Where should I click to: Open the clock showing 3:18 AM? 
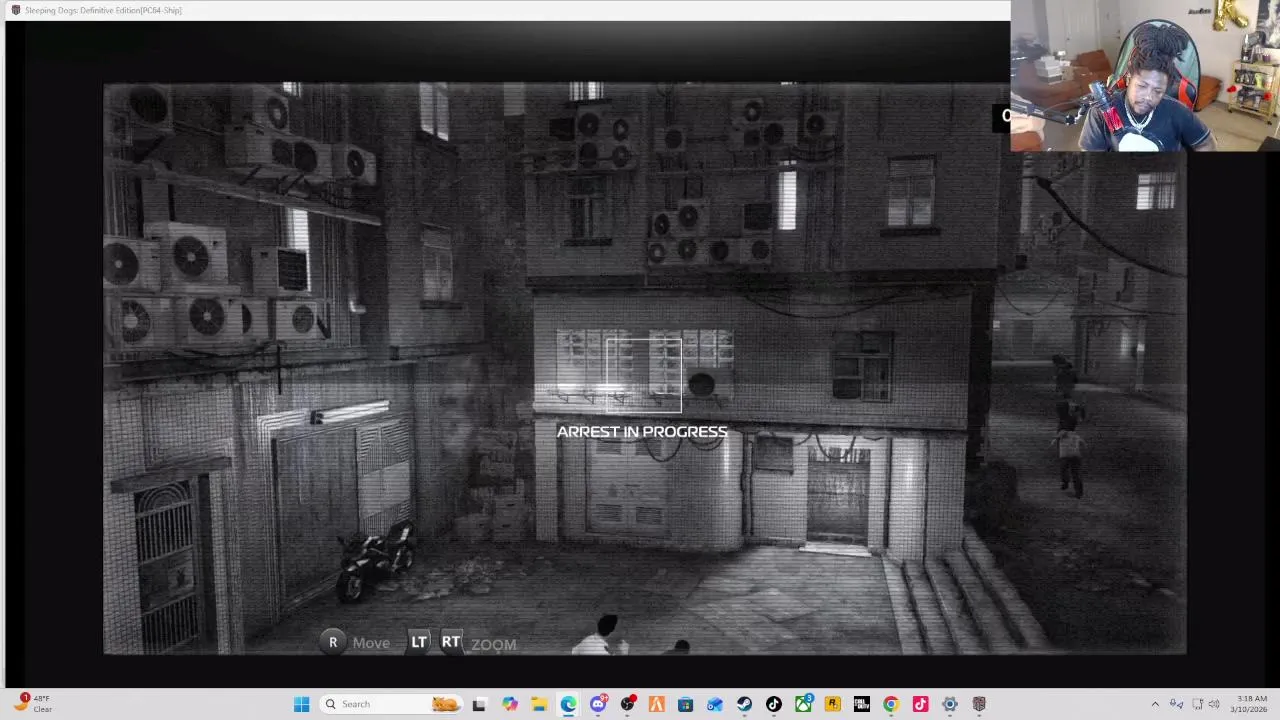coord(1252,704)
